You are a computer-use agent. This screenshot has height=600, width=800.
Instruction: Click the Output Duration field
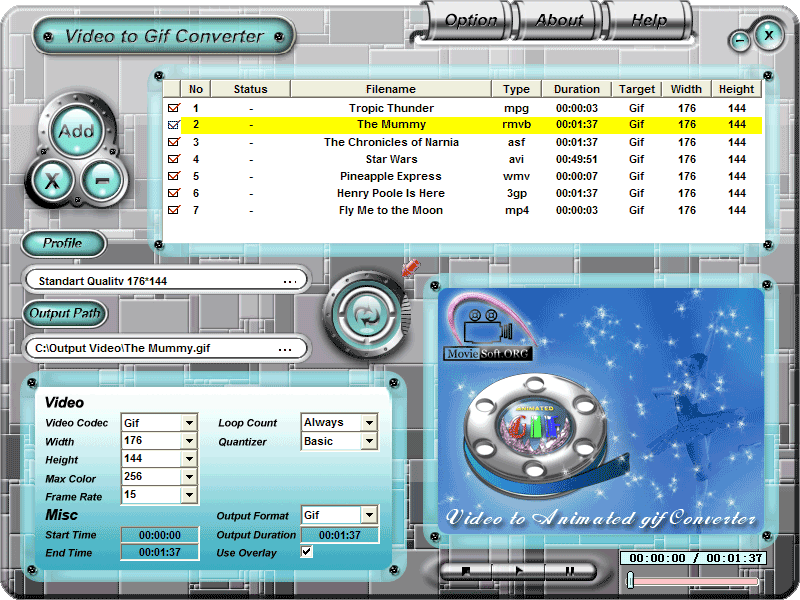tap(340, 535)
